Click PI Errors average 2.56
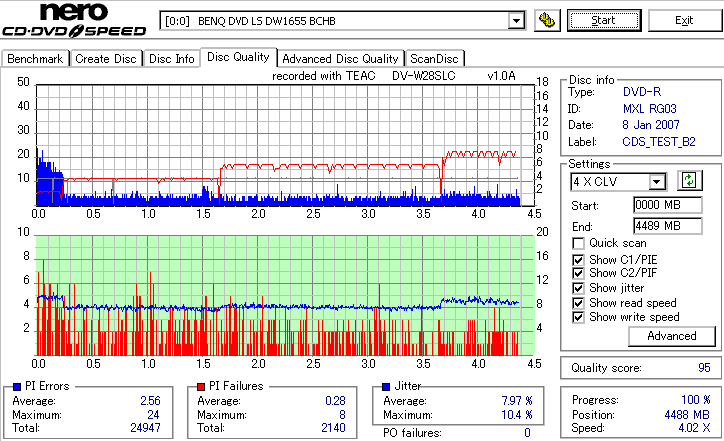The image size is (724, 441). (151, 401)
